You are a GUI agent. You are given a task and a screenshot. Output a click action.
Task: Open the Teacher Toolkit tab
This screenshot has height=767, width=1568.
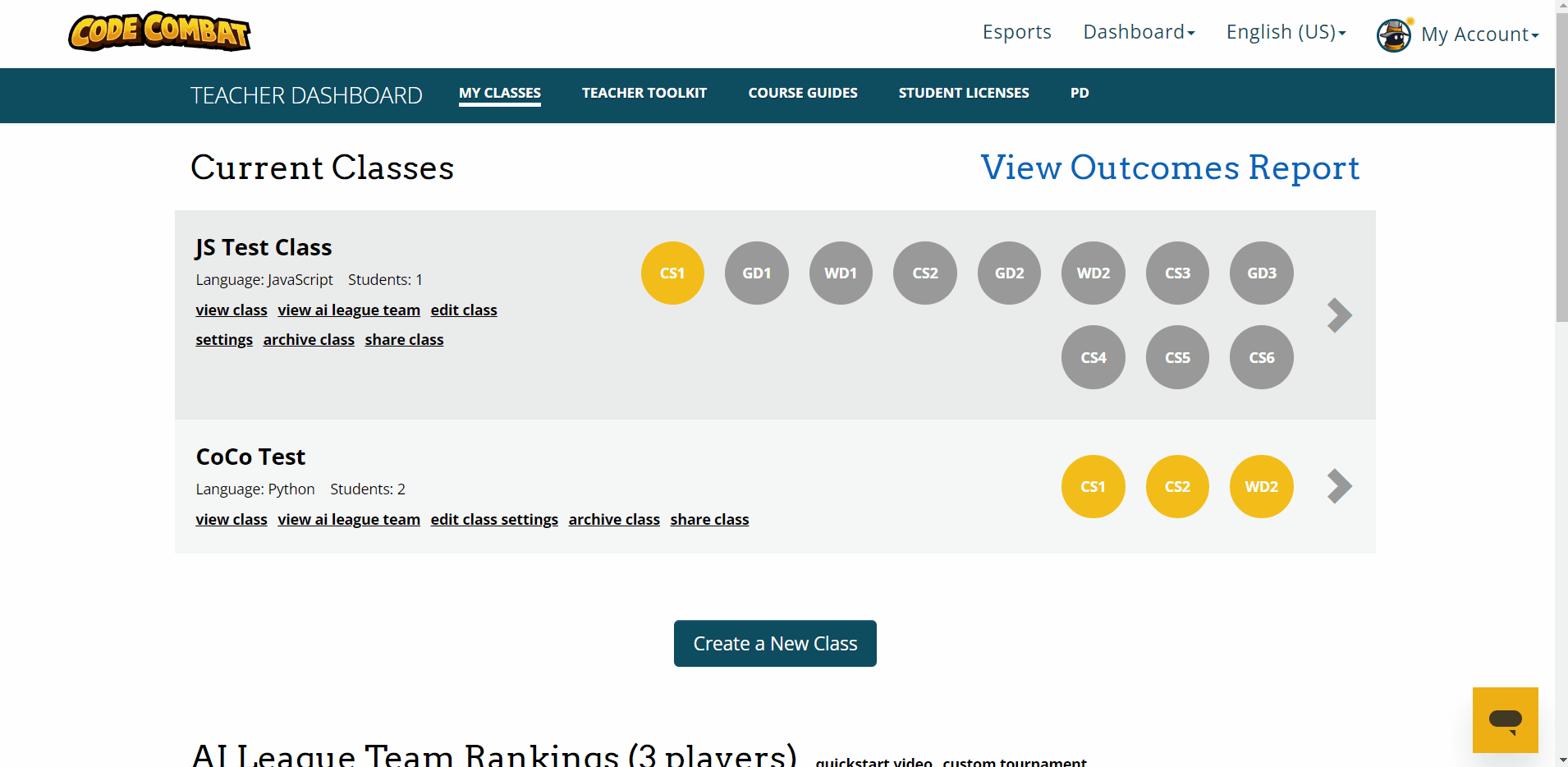644,94
